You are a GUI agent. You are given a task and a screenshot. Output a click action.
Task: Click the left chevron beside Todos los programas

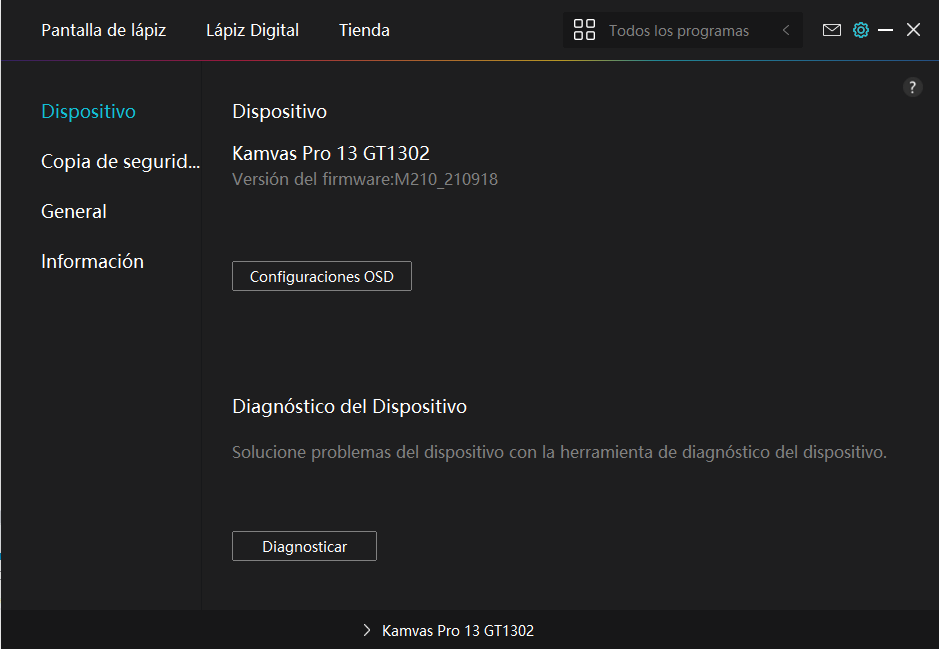786,30
